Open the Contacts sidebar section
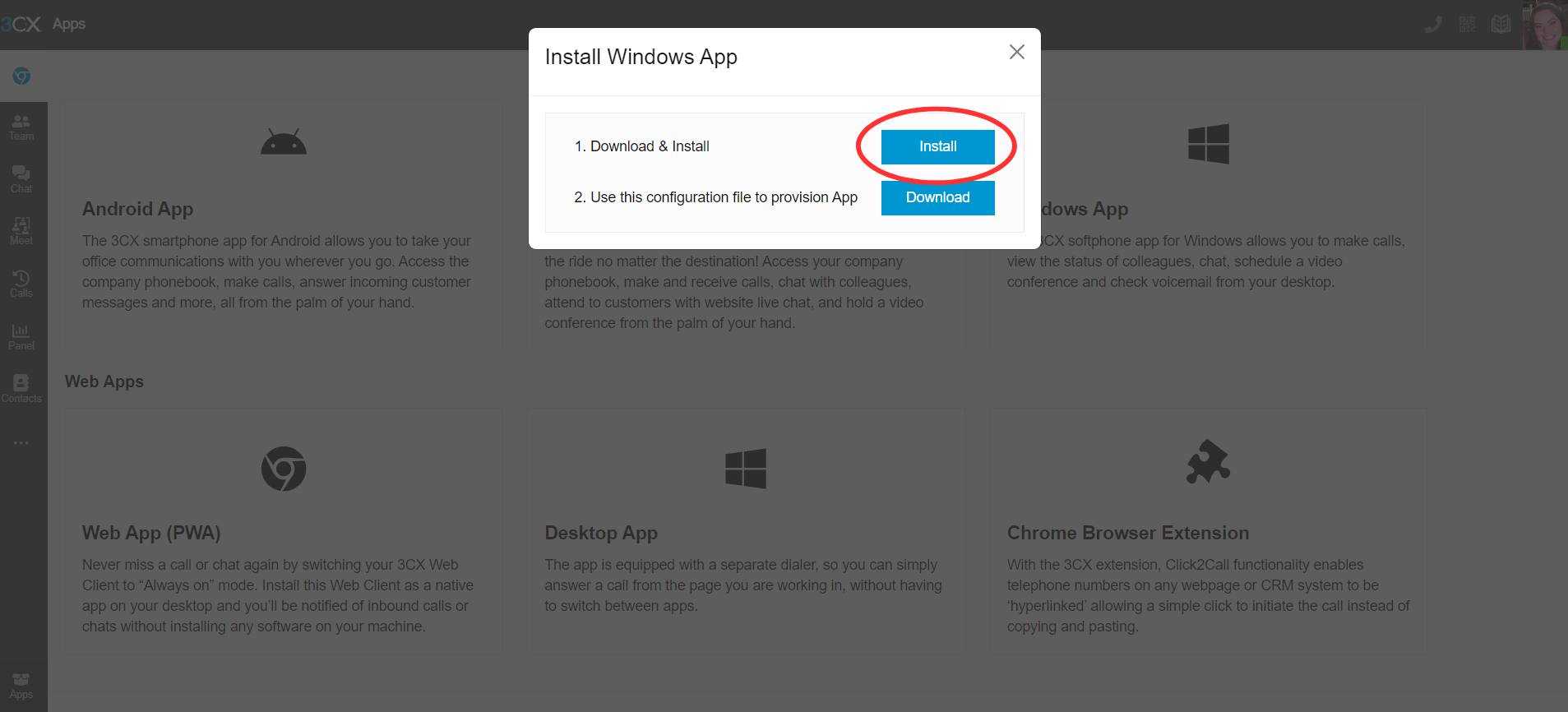 click(21, 389)
